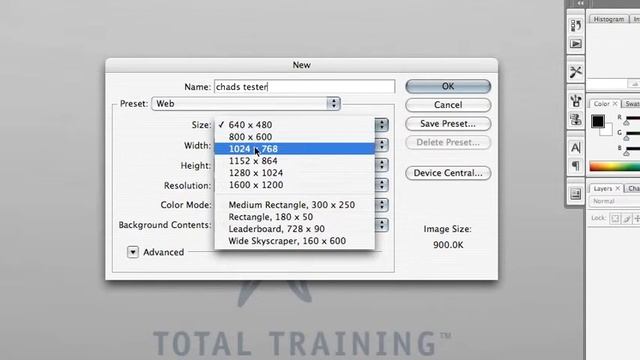Close the Layers panel tab

(x=618, y=188)
